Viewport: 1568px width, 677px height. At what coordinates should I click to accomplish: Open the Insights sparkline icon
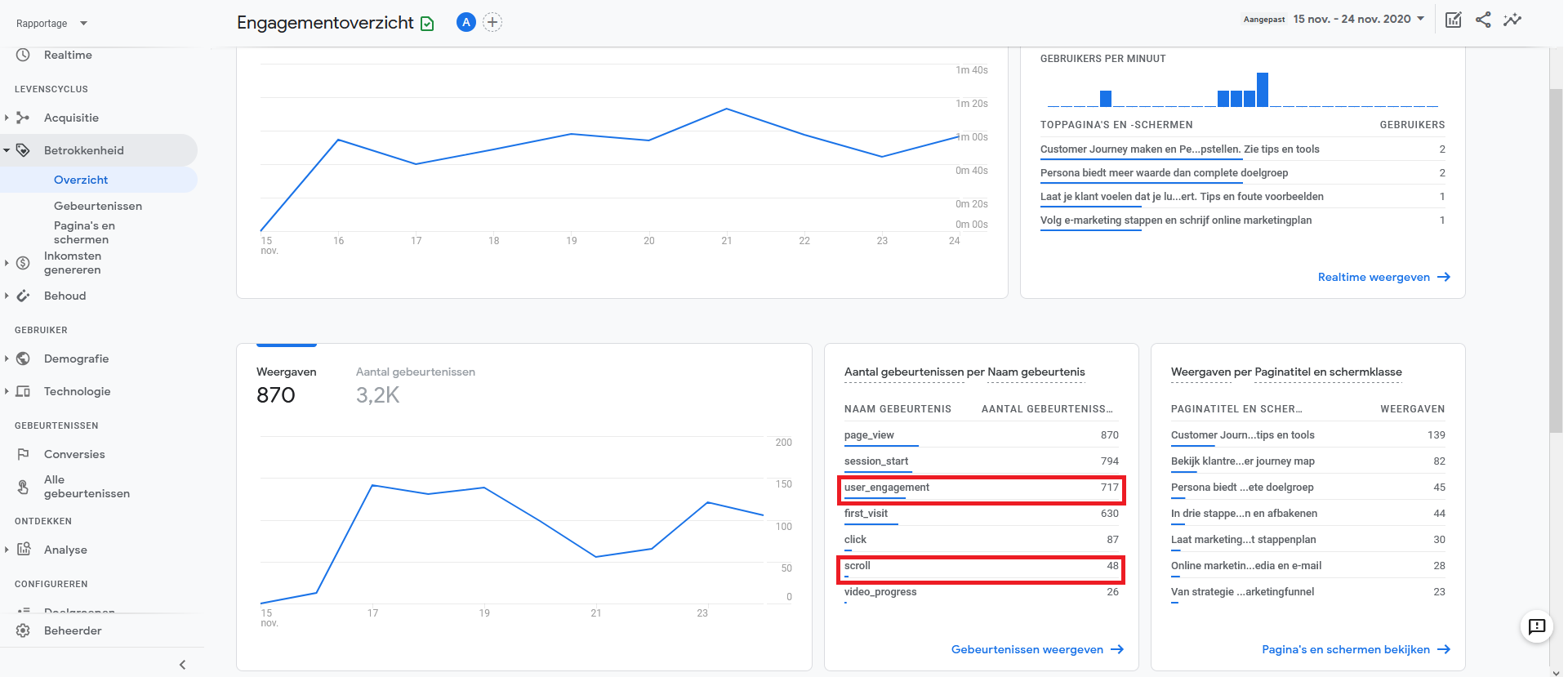1512,20
